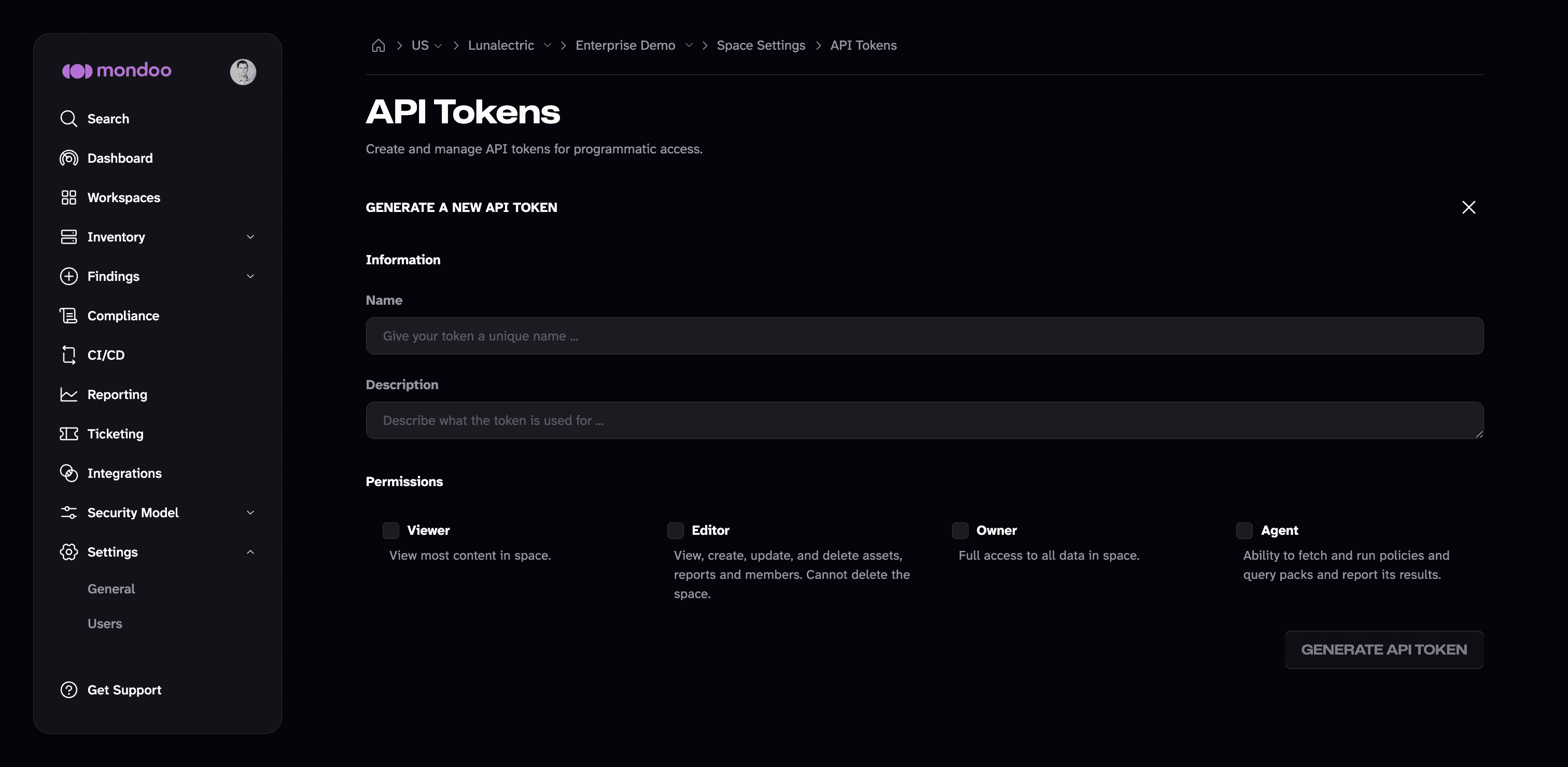Viewport: 1568px width, 767px height.
Task: Click the Reporting chart icon
Action: pyautogui.click(x=69, y=395)
